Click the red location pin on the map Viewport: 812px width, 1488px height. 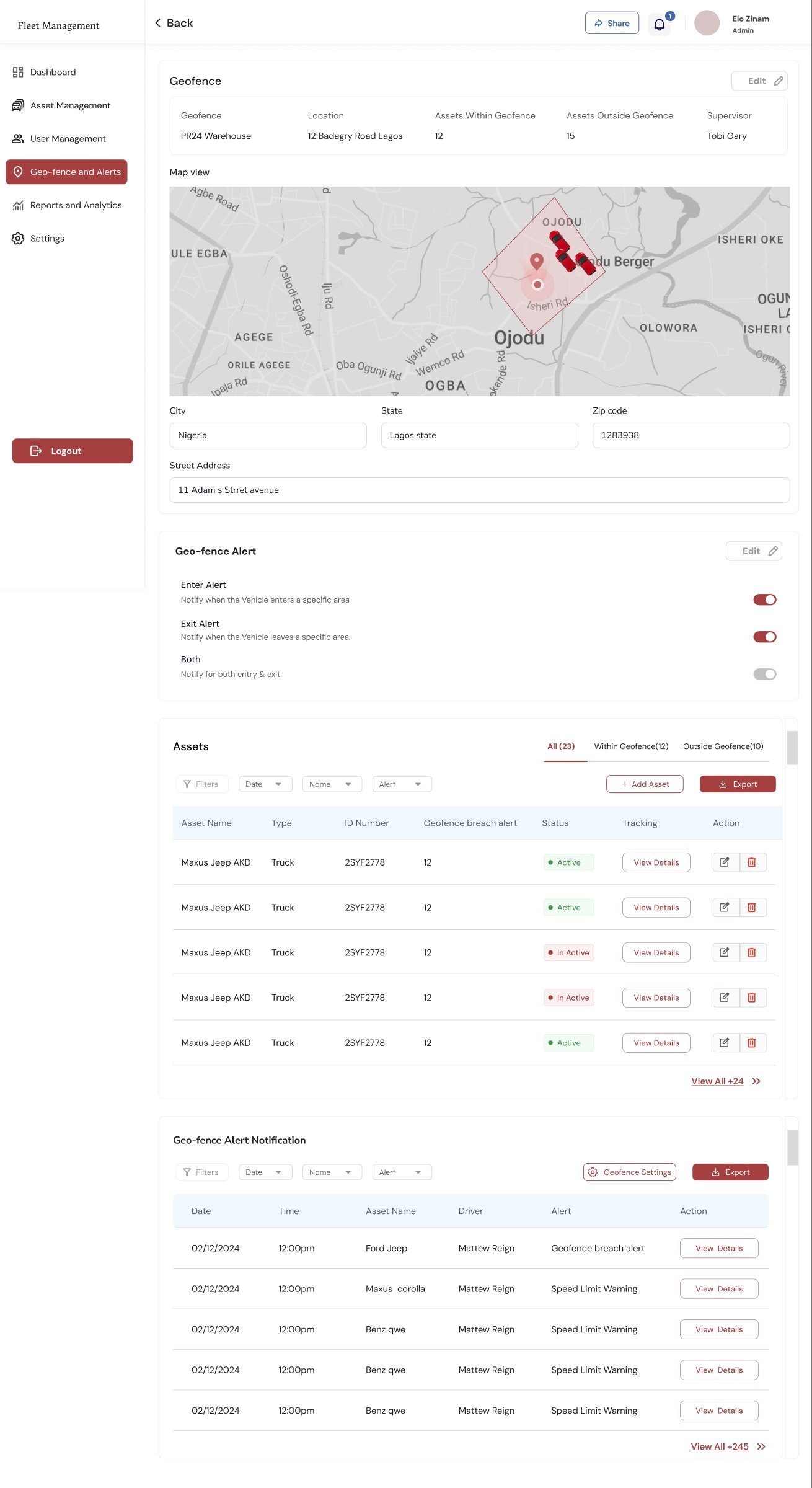(537, 261)
